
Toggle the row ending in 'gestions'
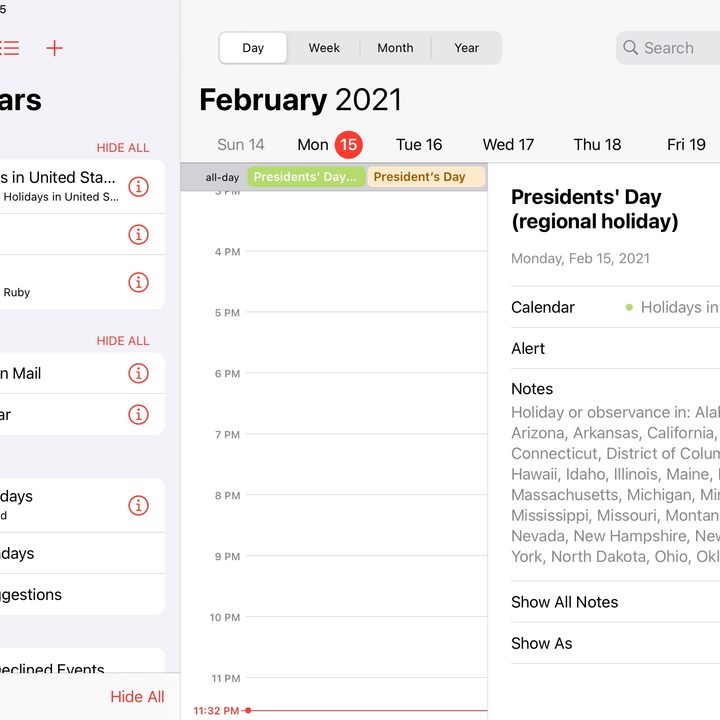(x=83, y=594)
